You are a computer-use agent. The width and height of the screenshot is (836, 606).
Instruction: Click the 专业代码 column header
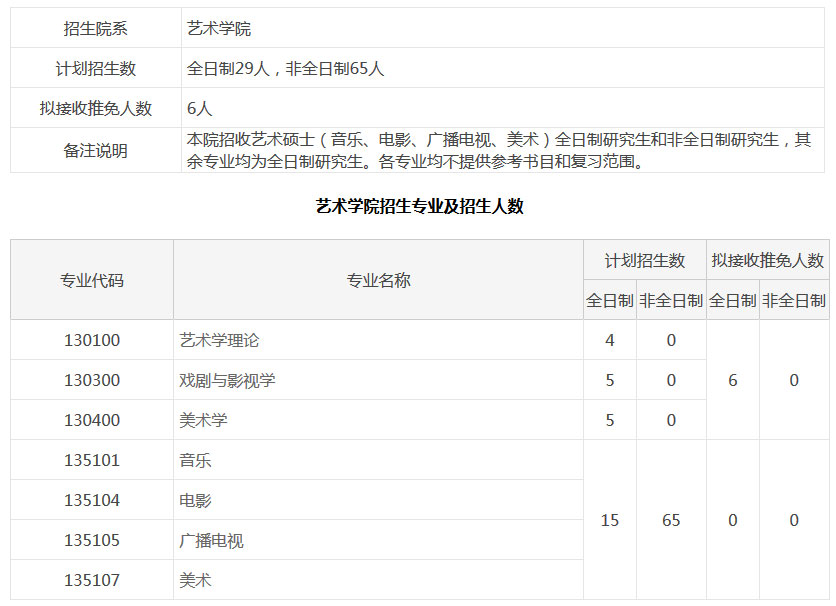tap(92, 280)
